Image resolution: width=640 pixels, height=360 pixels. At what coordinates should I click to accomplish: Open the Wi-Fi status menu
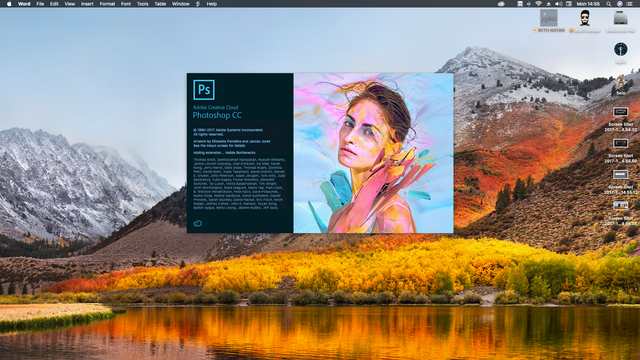538,4
